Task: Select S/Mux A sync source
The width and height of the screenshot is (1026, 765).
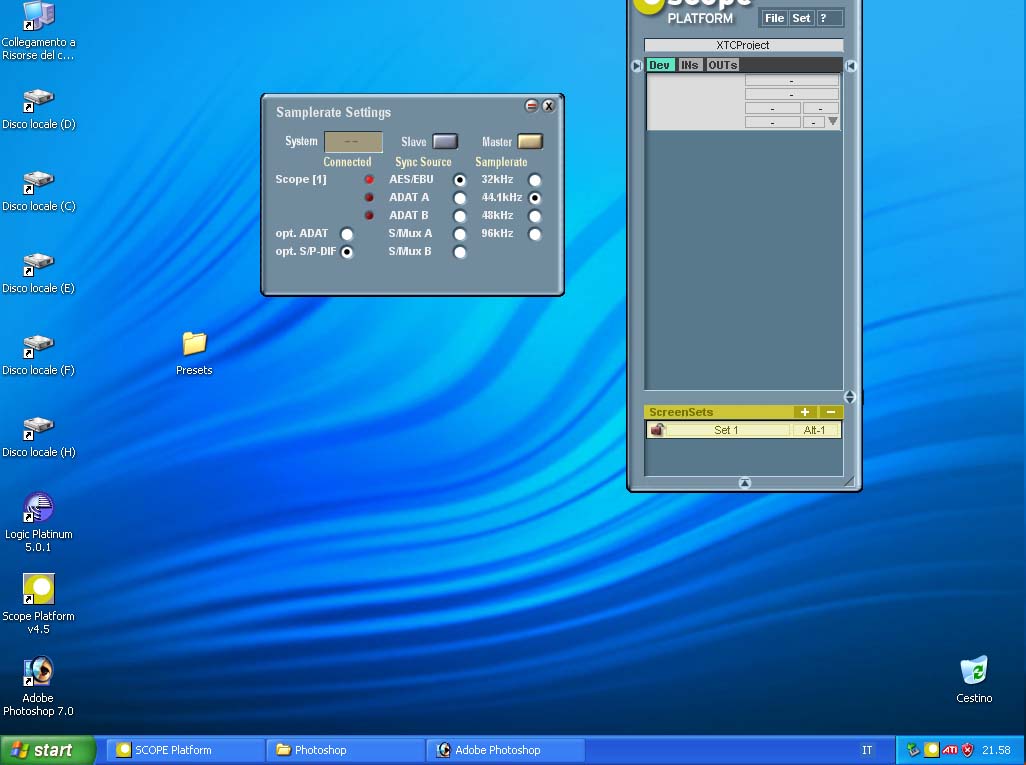Action: pyautogui.click(x=460, y=234)
